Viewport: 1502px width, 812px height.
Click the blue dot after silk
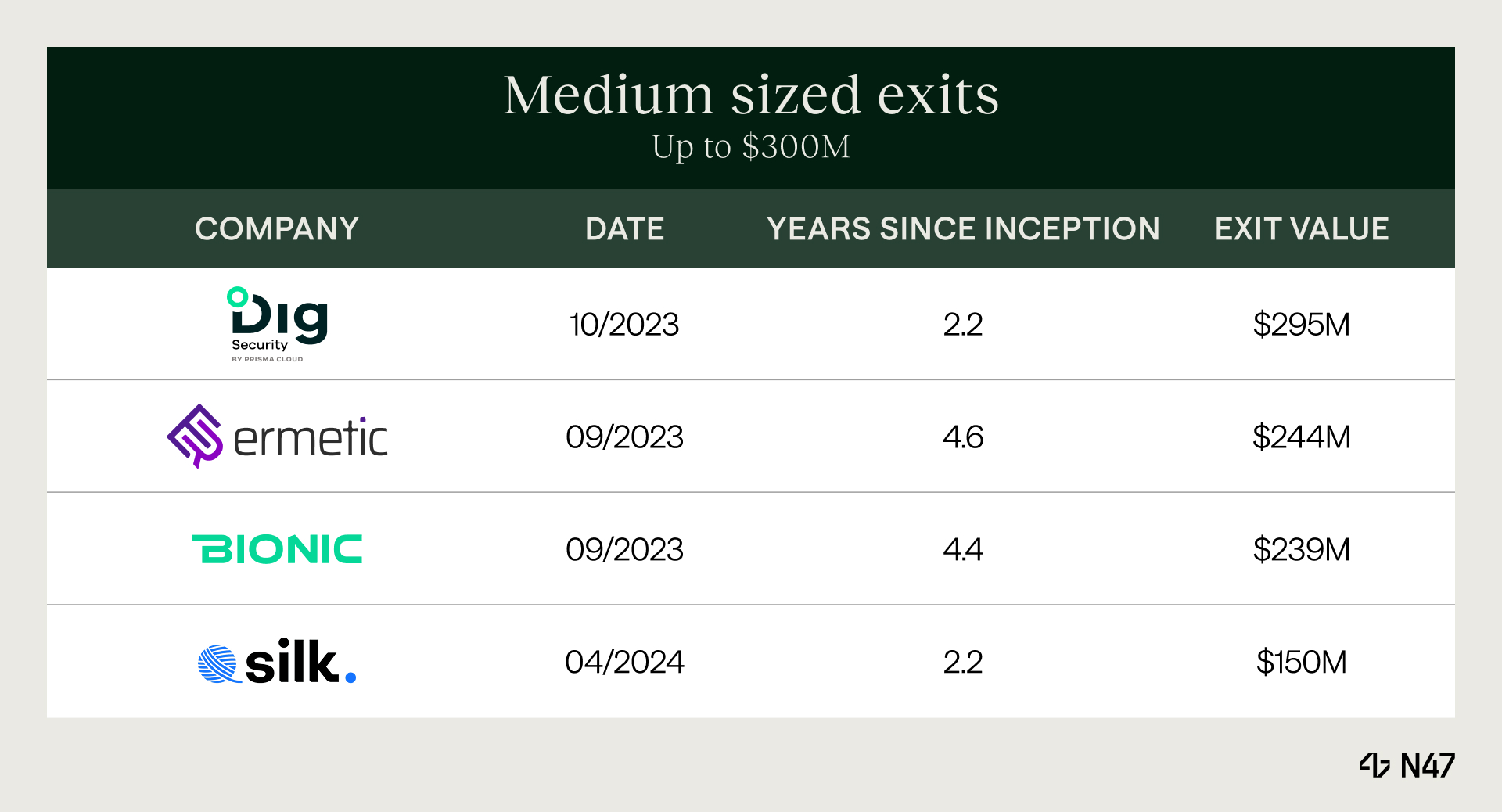pos(350,677)
